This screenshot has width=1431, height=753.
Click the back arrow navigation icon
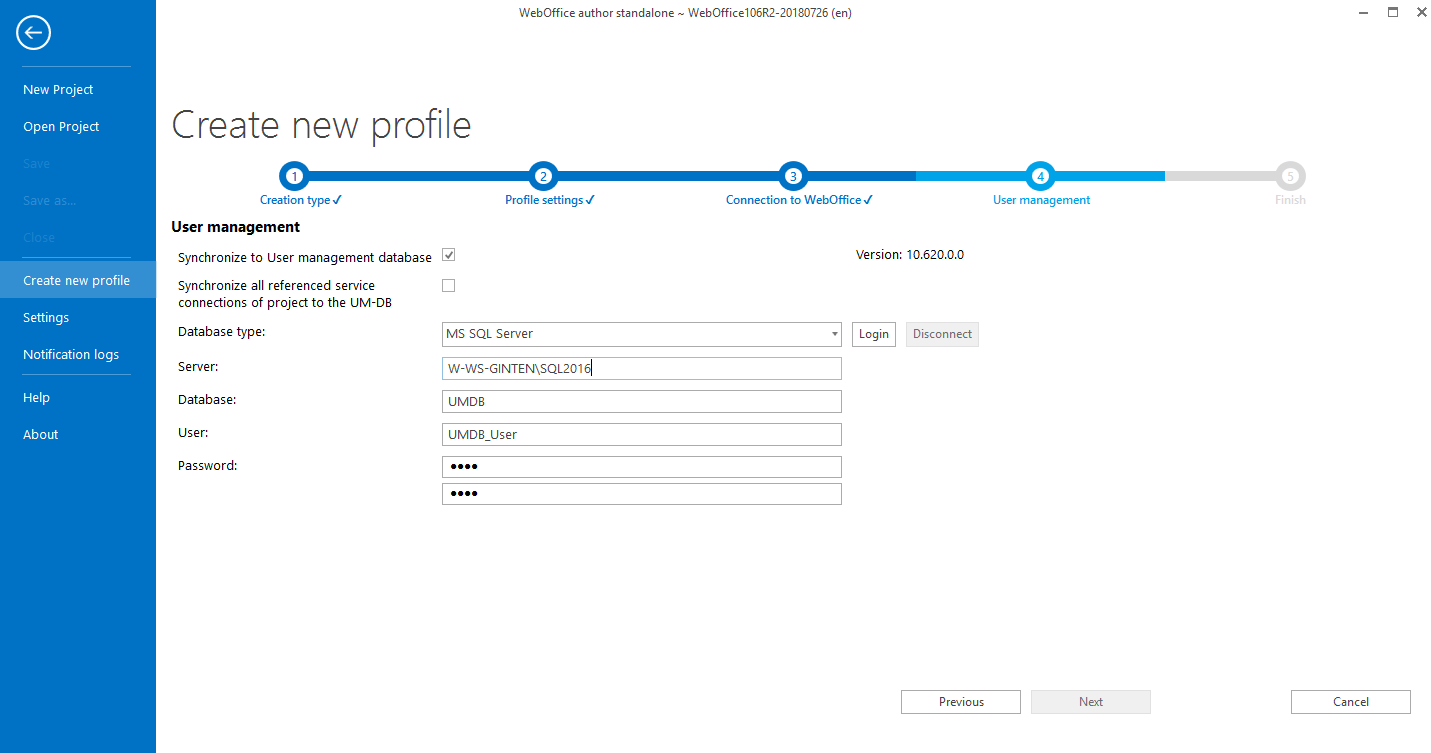(x=33, y=32)
